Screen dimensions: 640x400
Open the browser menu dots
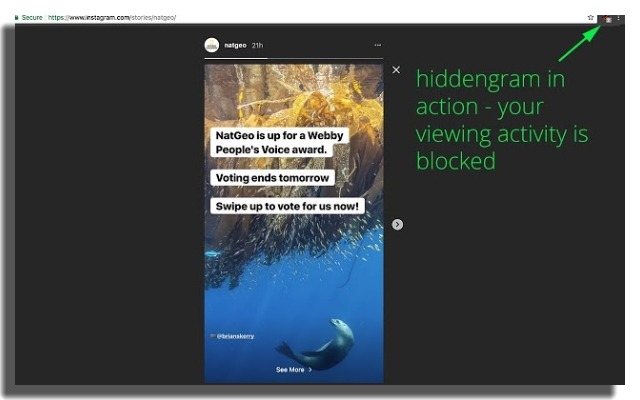(619, 18)
